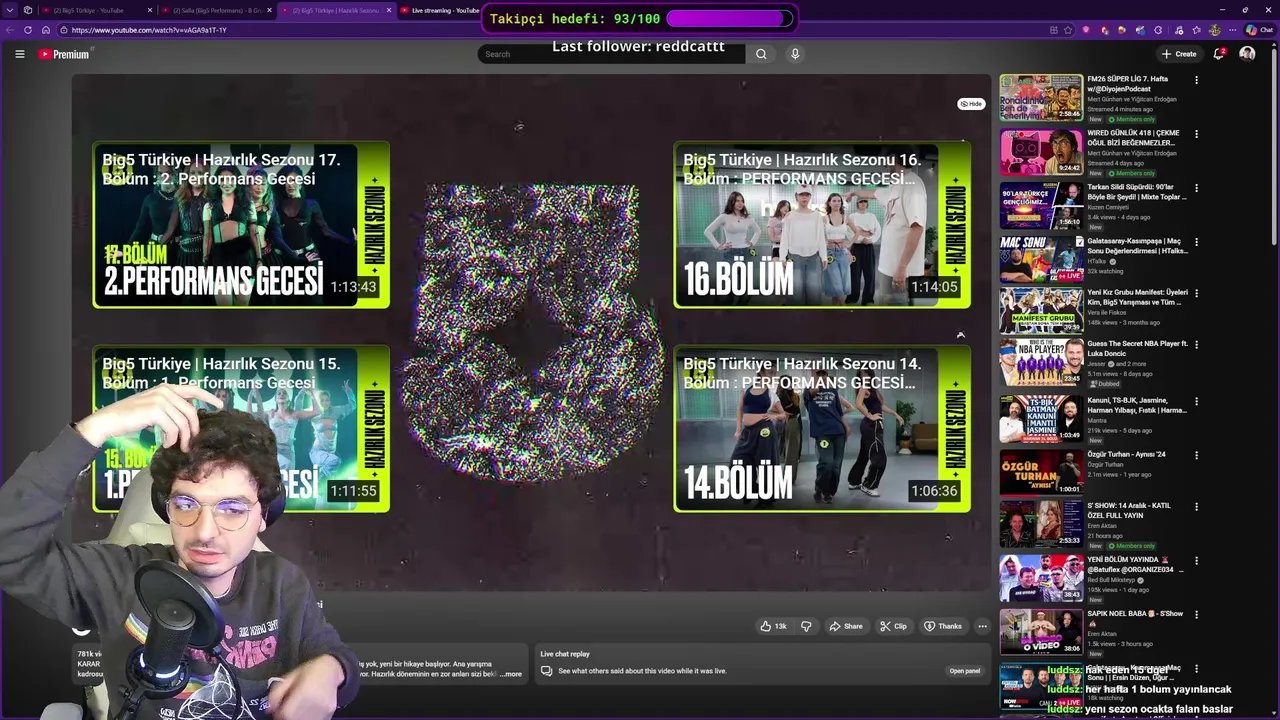Open options for Galatasaray-Kasımpaşa video

click(x=1196, y=241)
